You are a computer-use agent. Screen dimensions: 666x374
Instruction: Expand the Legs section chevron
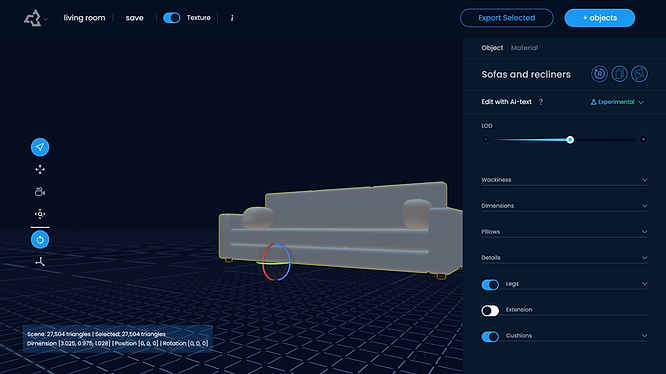pyautogui.click(x=644, y=284)
